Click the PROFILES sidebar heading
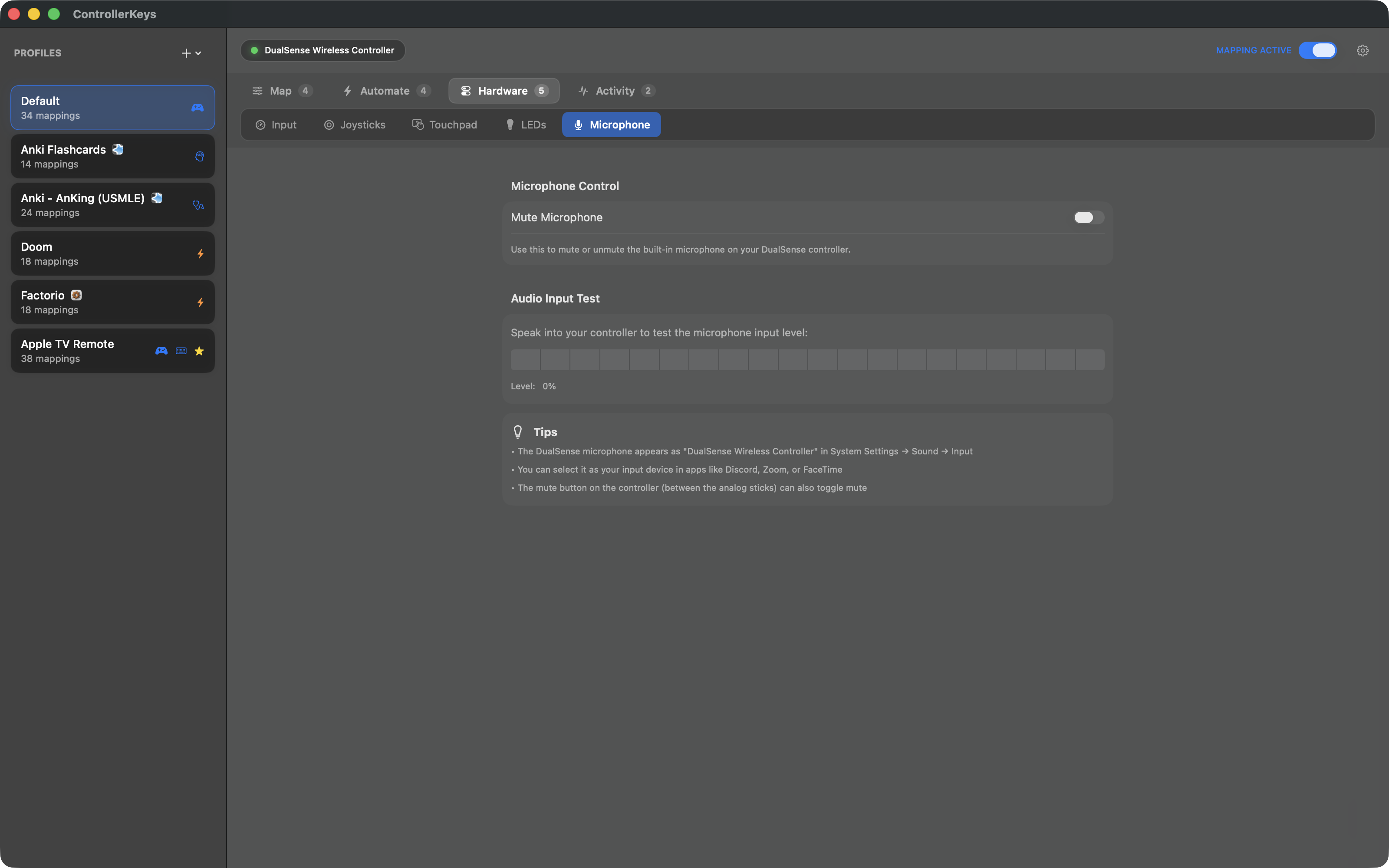The width and height of the screenshot is (1389, 868). coord(37,53)
